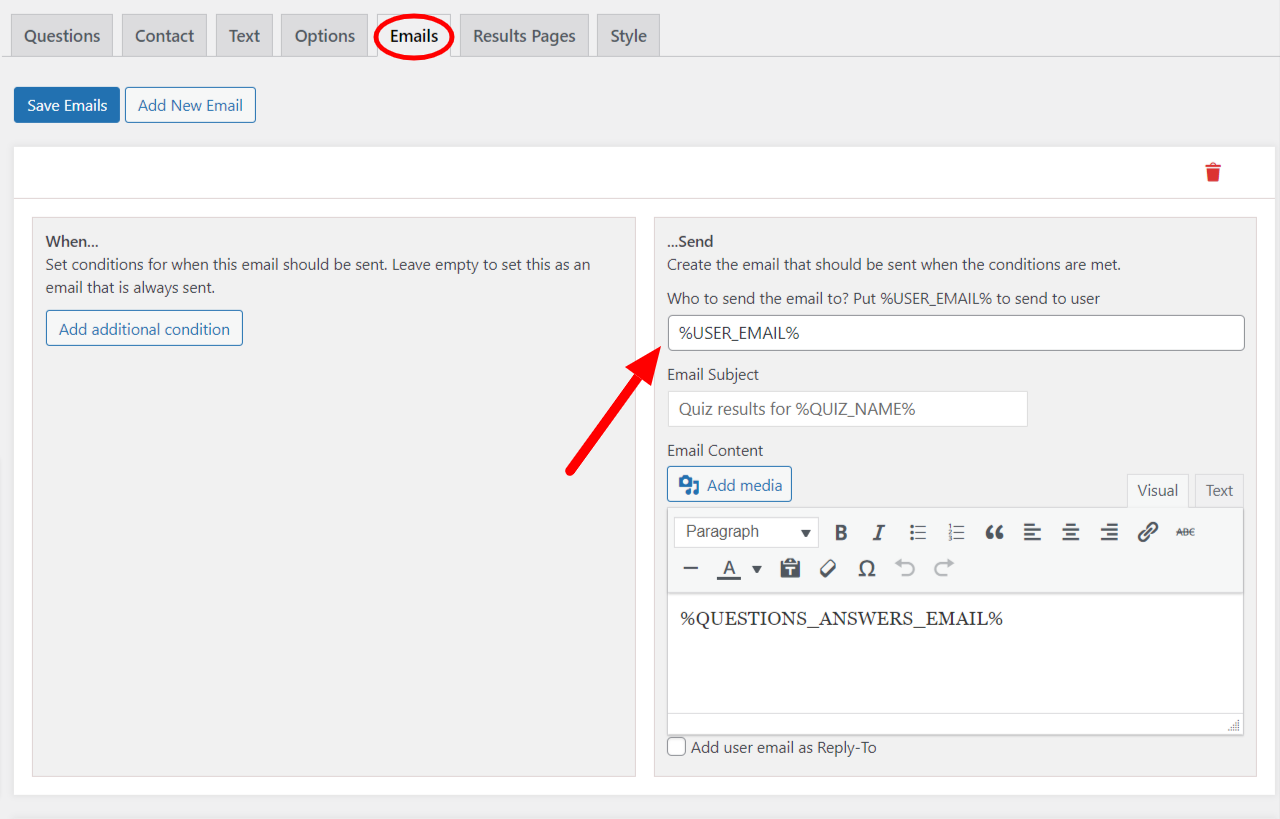
Task: Insert a horizontal line
Action: click(690, 568)
